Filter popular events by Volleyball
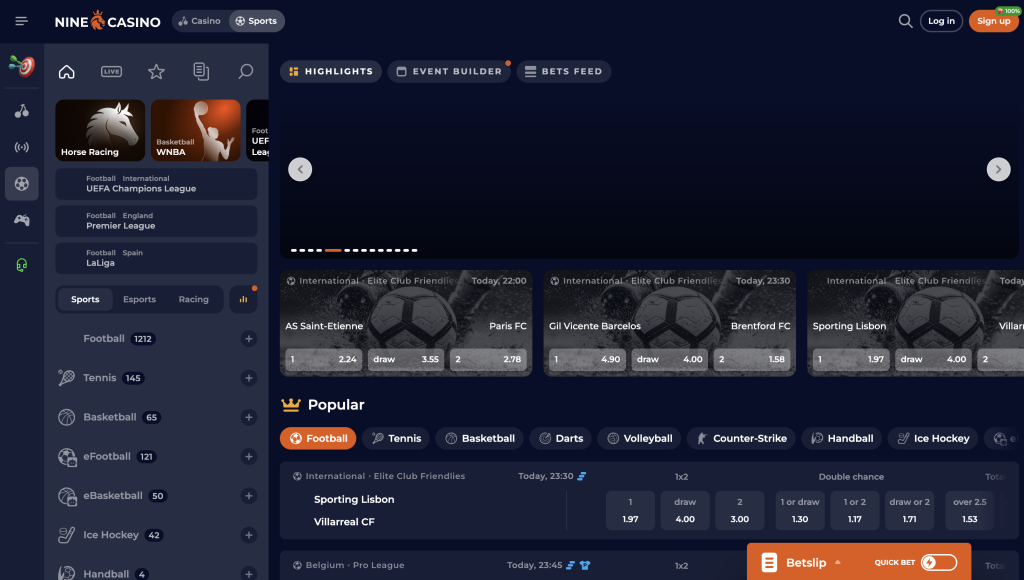1024x580 pixels. tap(639, 438)
